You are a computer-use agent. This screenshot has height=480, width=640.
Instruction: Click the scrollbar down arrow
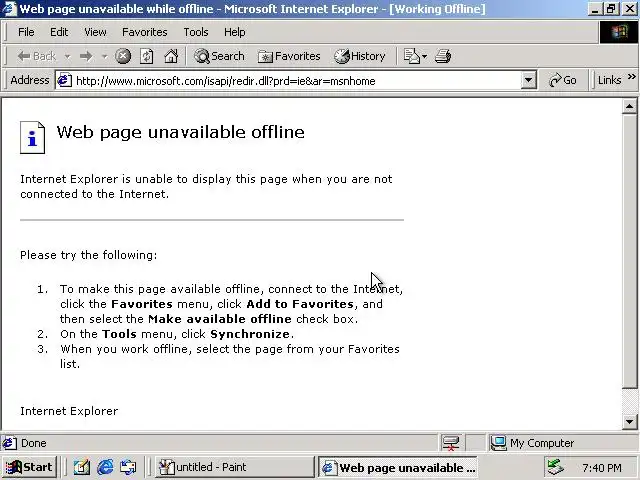(629, 422)
